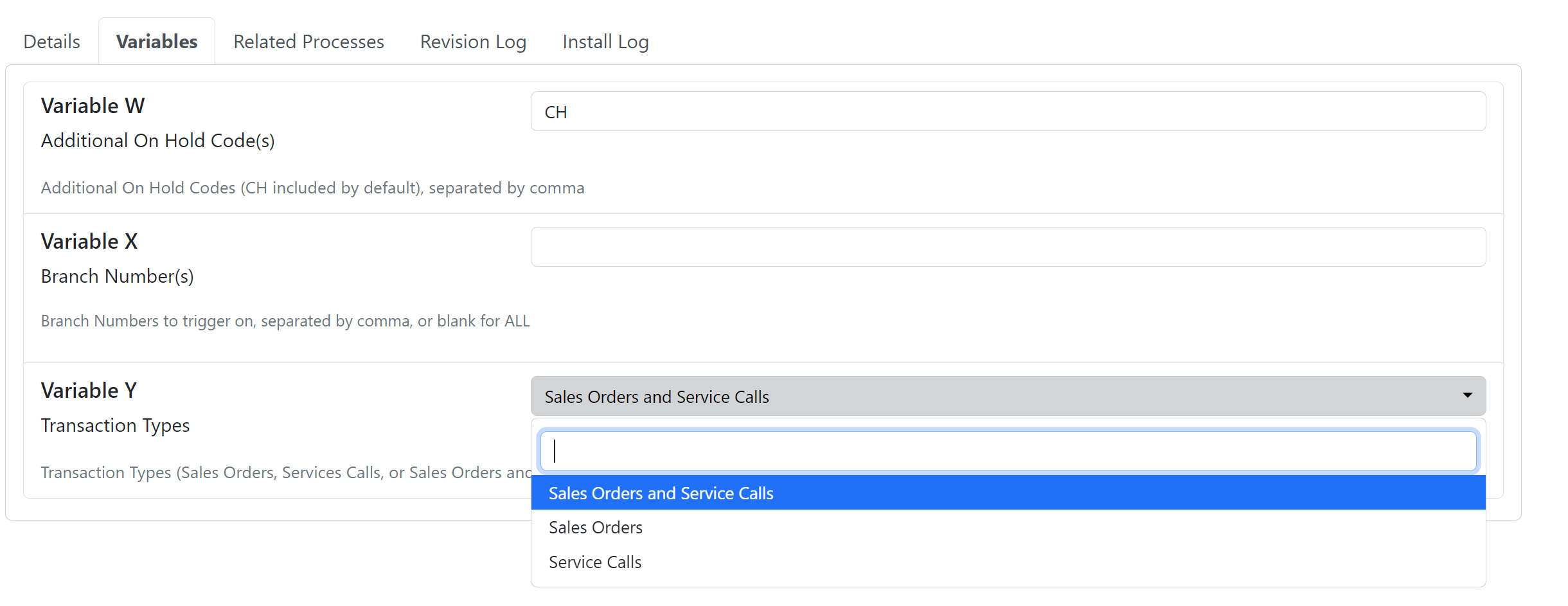The width and height of the screenshot is (1568, 606).
Task: Click the Variable Y heading
Action: [89, 391]
